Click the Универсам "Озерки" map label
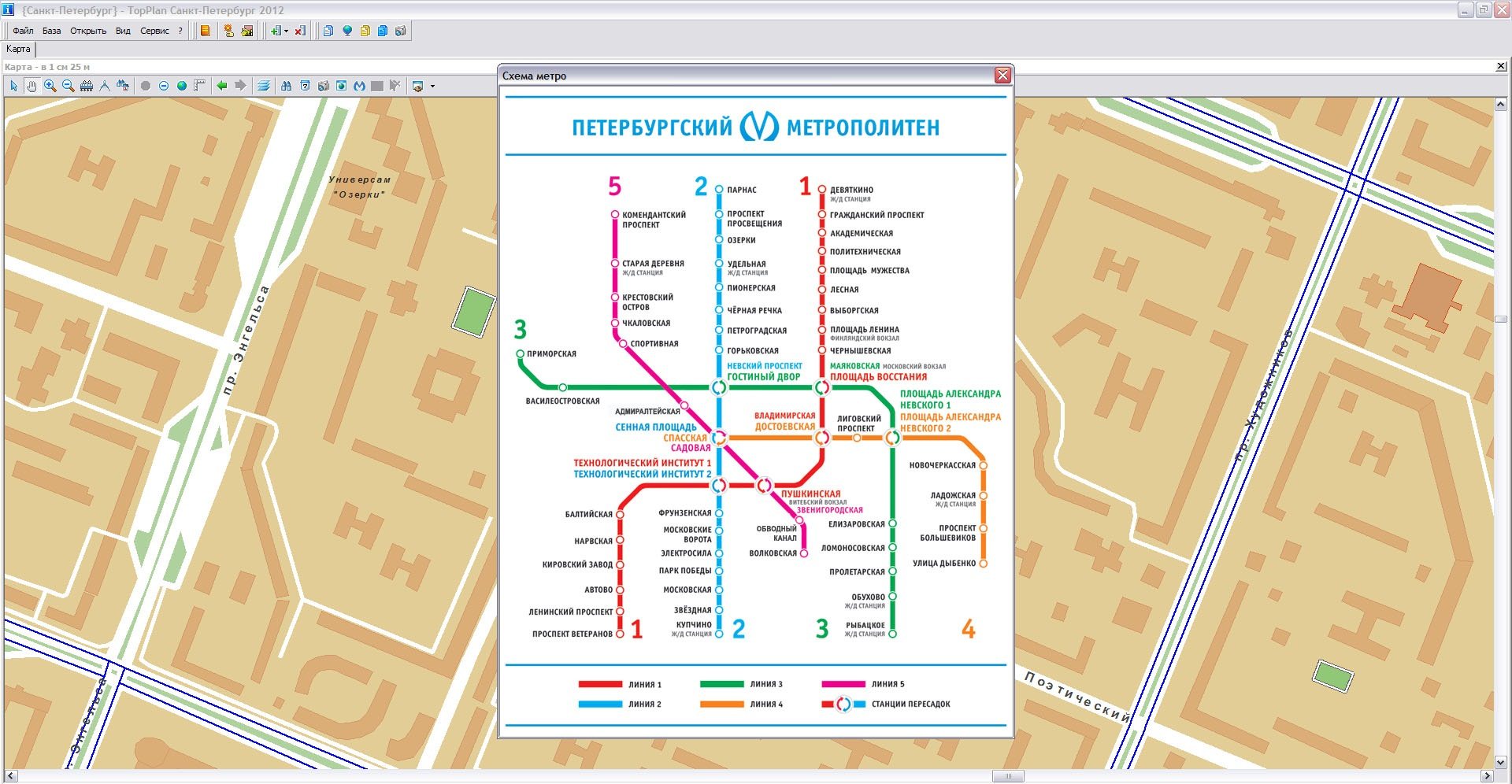Screen dimensions: 1512x784 click(x=360, y=187)
